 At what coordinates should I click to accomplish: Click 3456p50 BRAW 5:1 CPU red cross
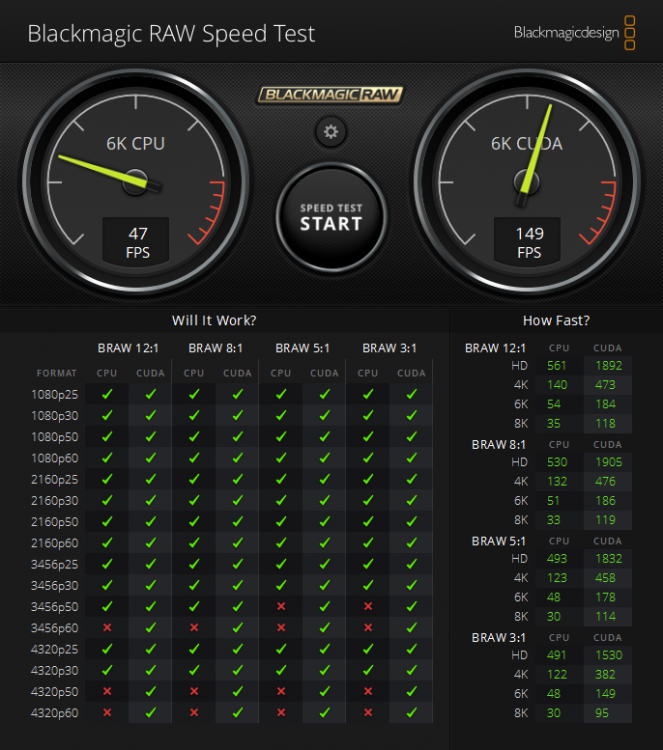pos(281,606)
